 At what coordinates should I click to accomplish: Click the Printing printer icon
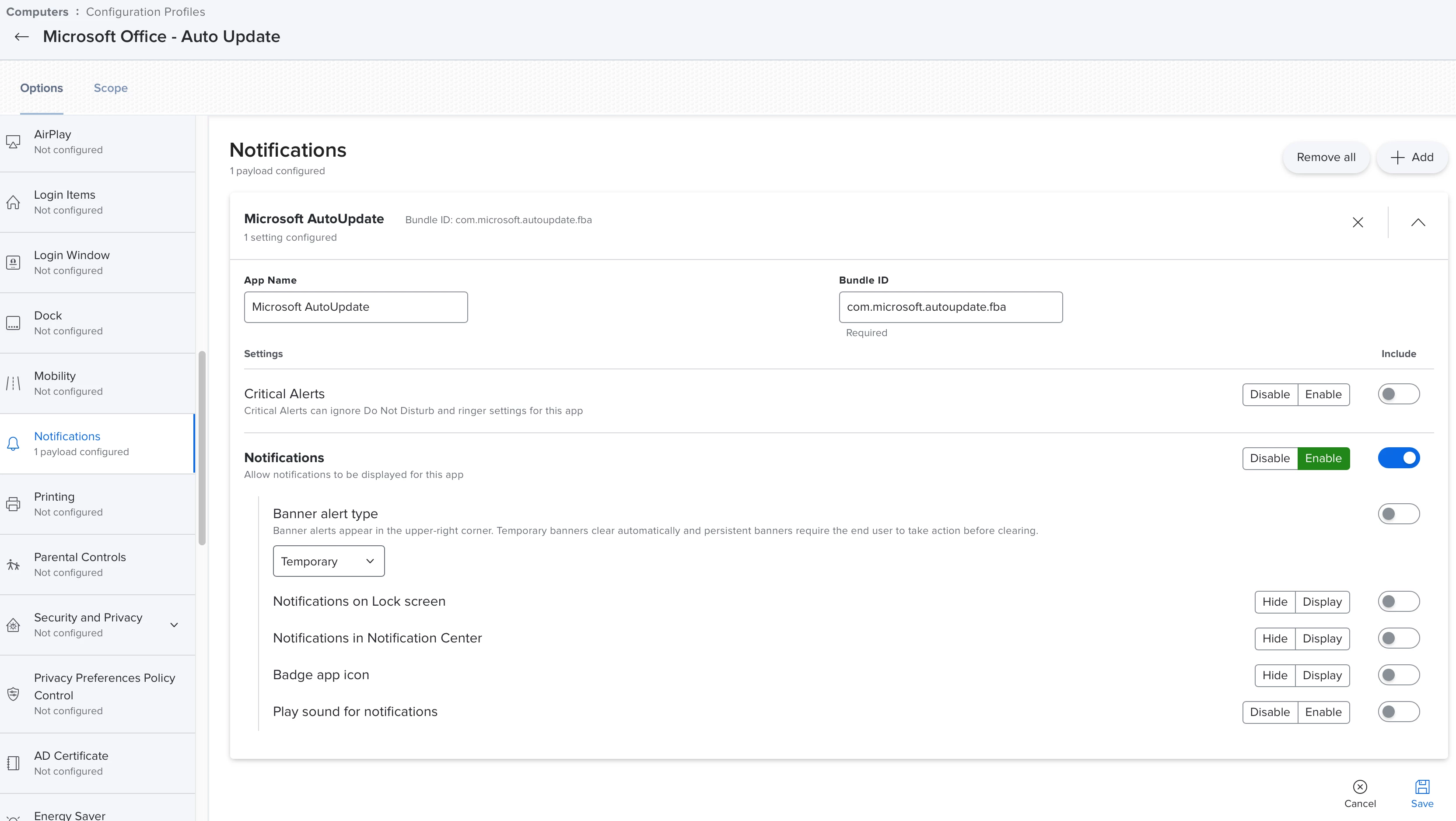pos(13,504)
